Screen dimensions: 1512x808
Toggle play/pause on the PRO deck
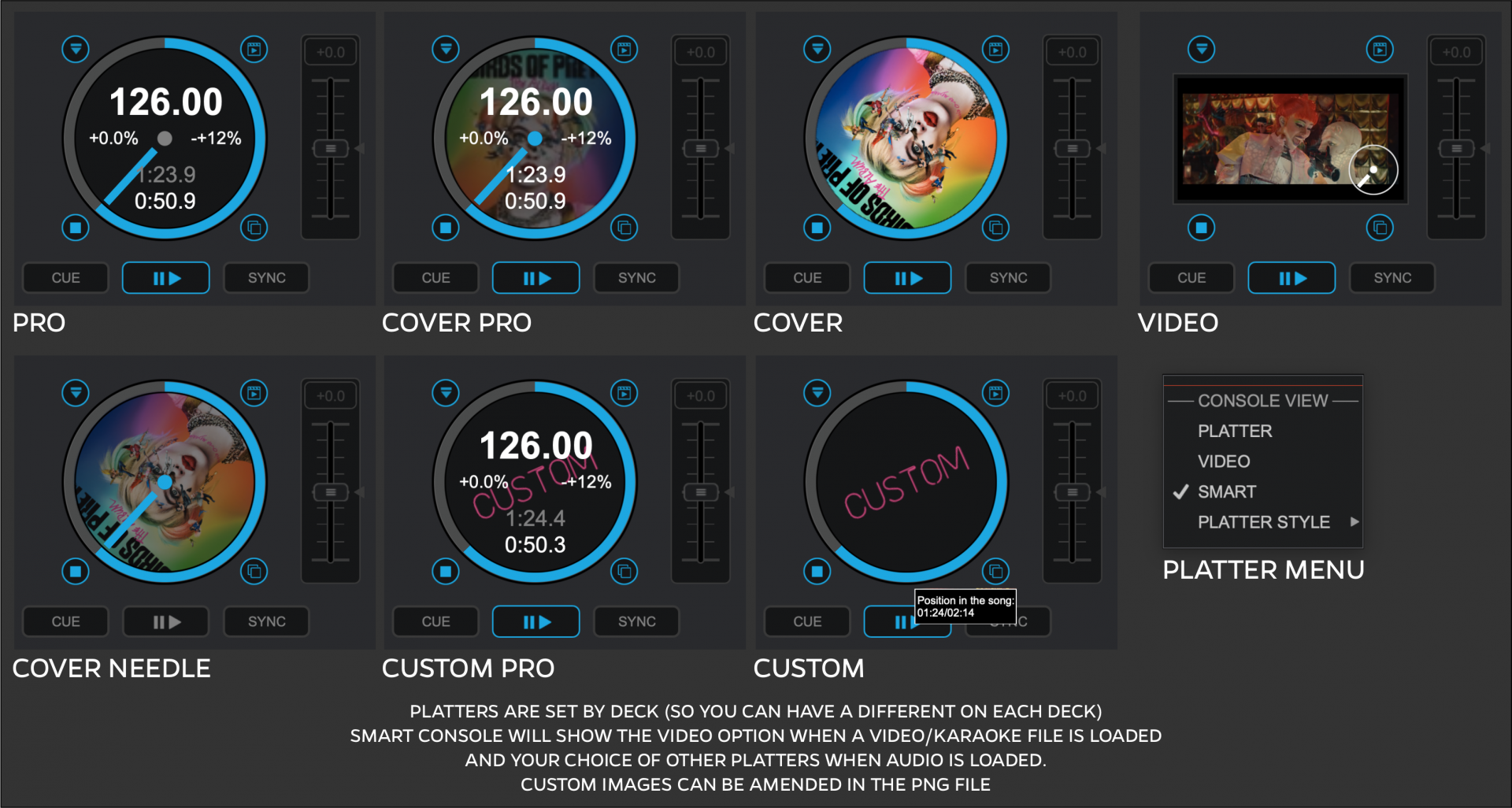tap(166, 278)
